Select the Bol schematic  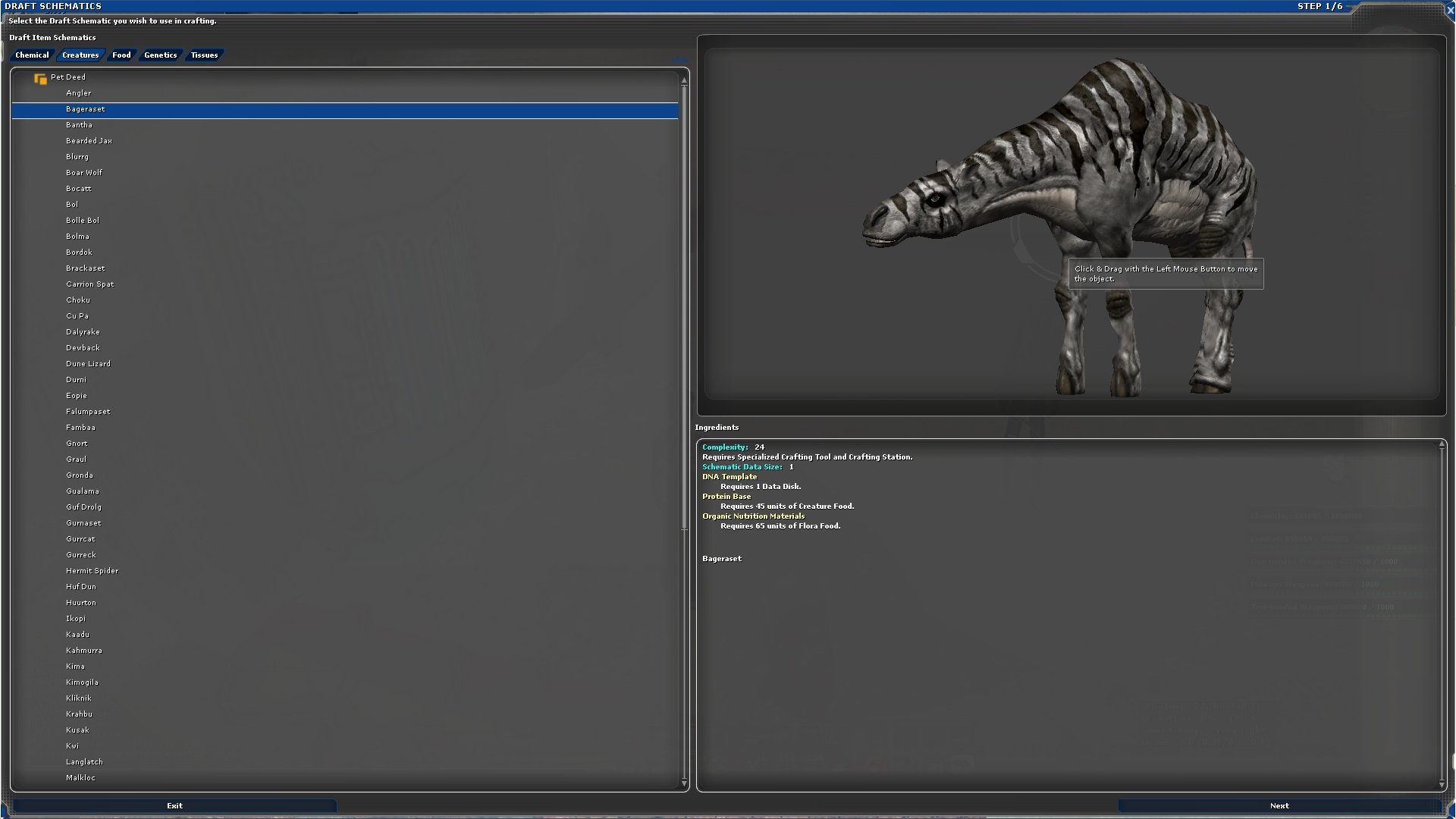71,205
